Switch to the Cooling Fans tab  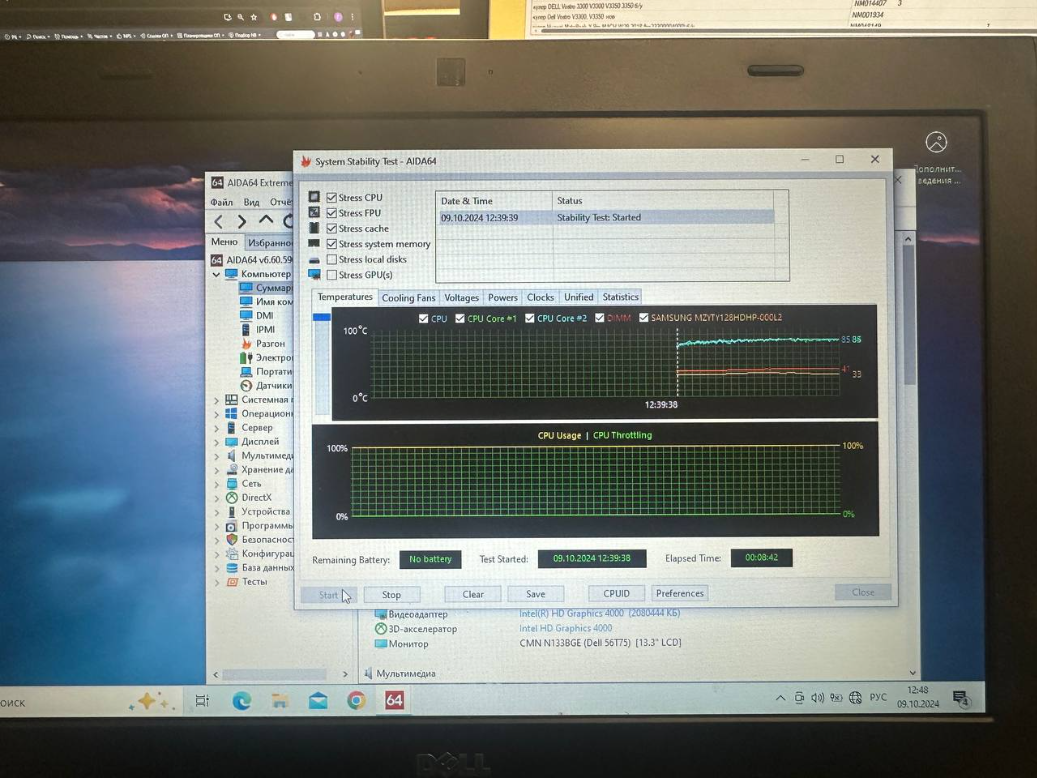click(409, 298)
